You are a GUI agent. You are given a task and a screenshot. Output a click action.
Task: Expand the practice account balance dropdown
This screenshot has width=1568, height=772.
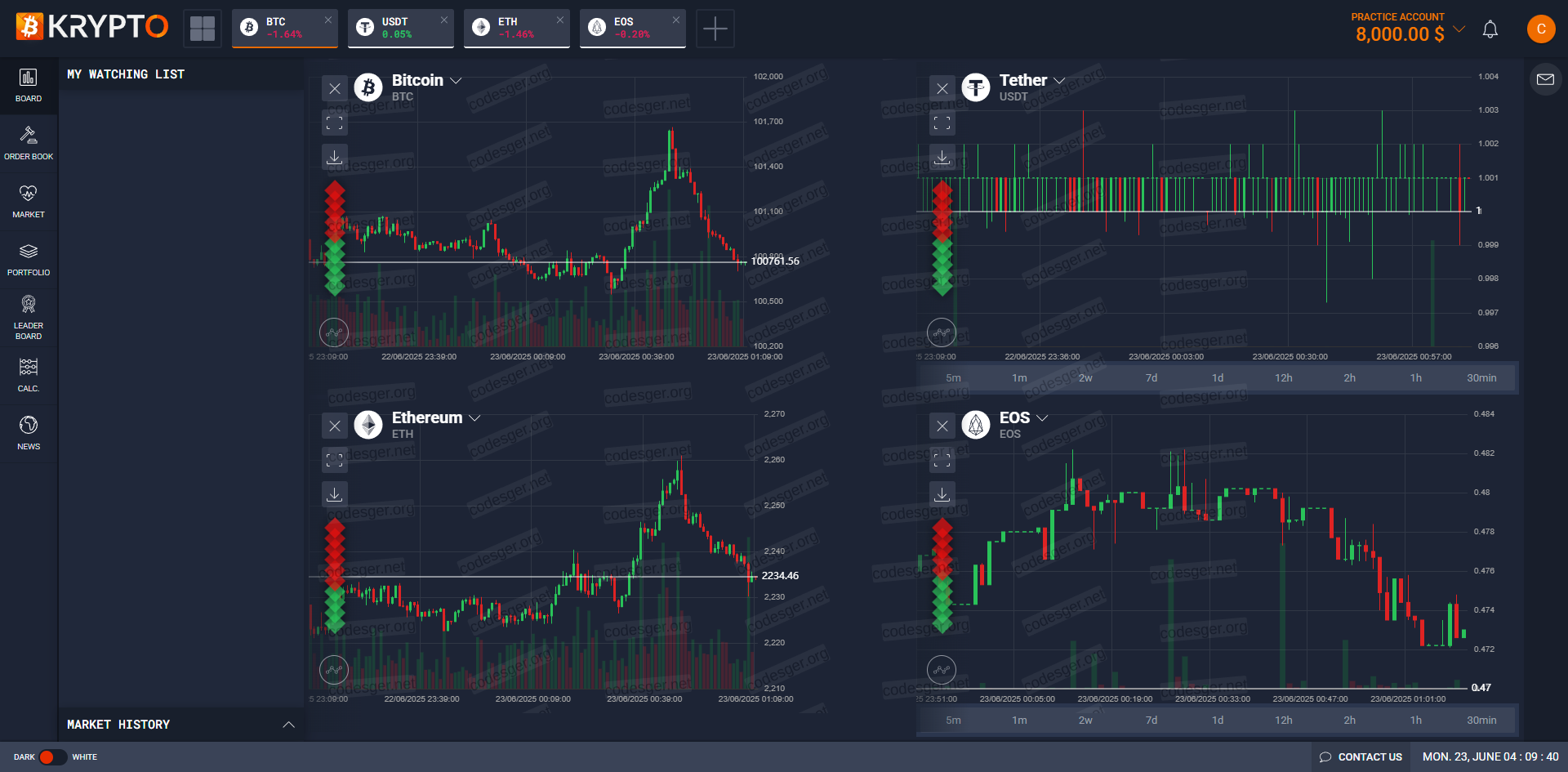[1459, 29]
